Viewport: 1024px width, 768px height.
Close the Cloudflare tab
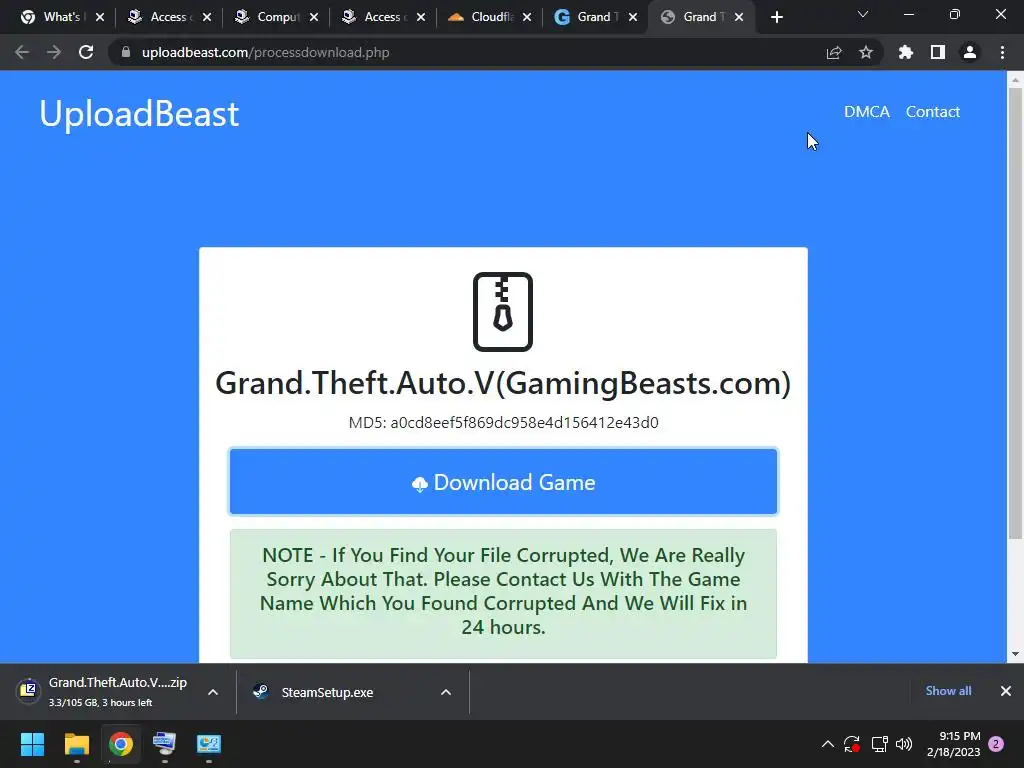(527, 17)
